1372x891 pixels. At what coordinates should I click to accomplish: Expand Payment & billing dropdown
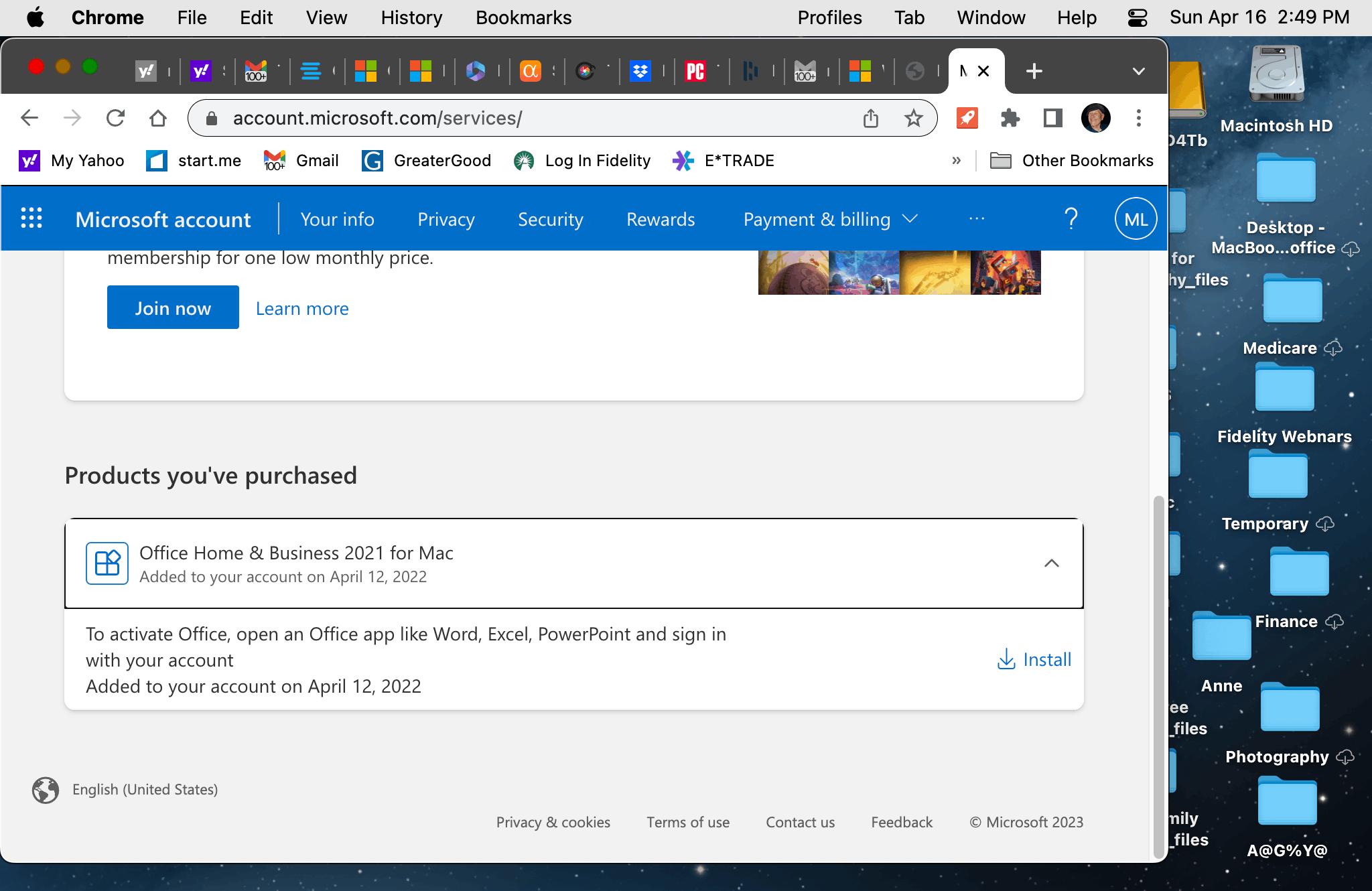click(x=830, y=219)
